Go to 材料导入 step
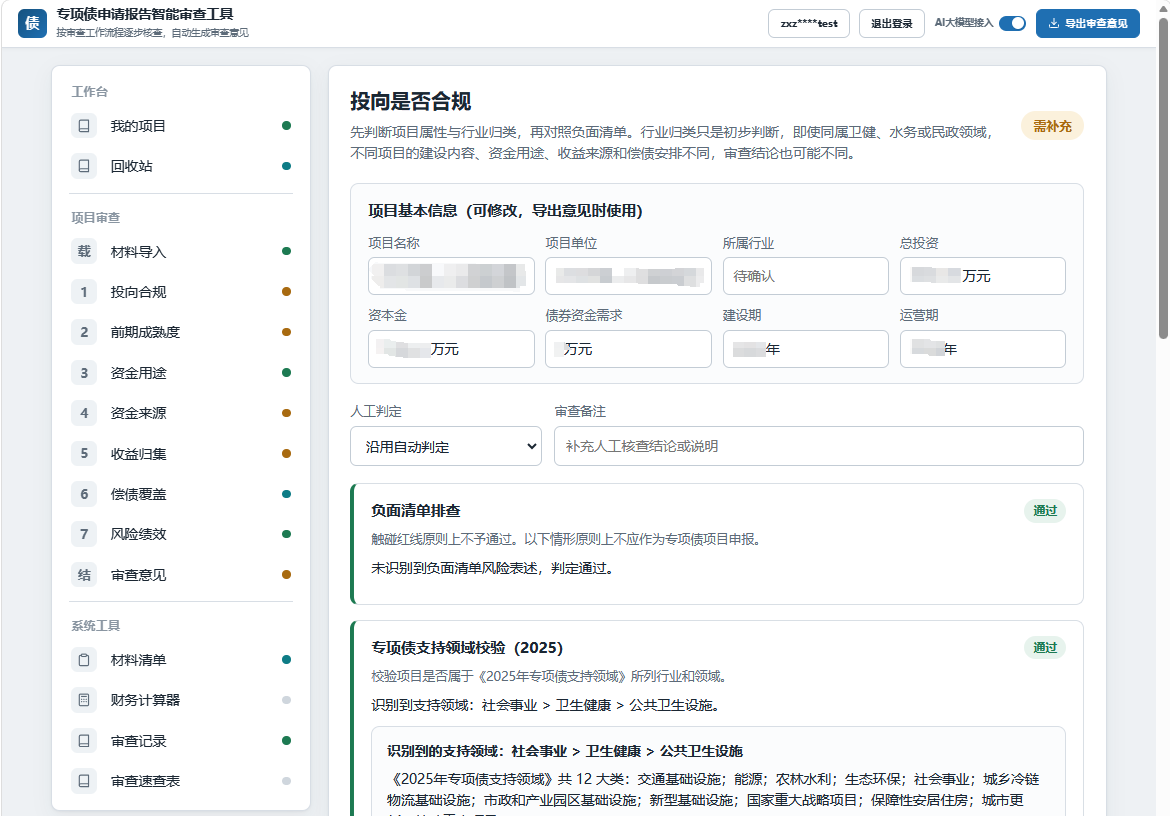1170x816 pixels. (x=181, y=251)
